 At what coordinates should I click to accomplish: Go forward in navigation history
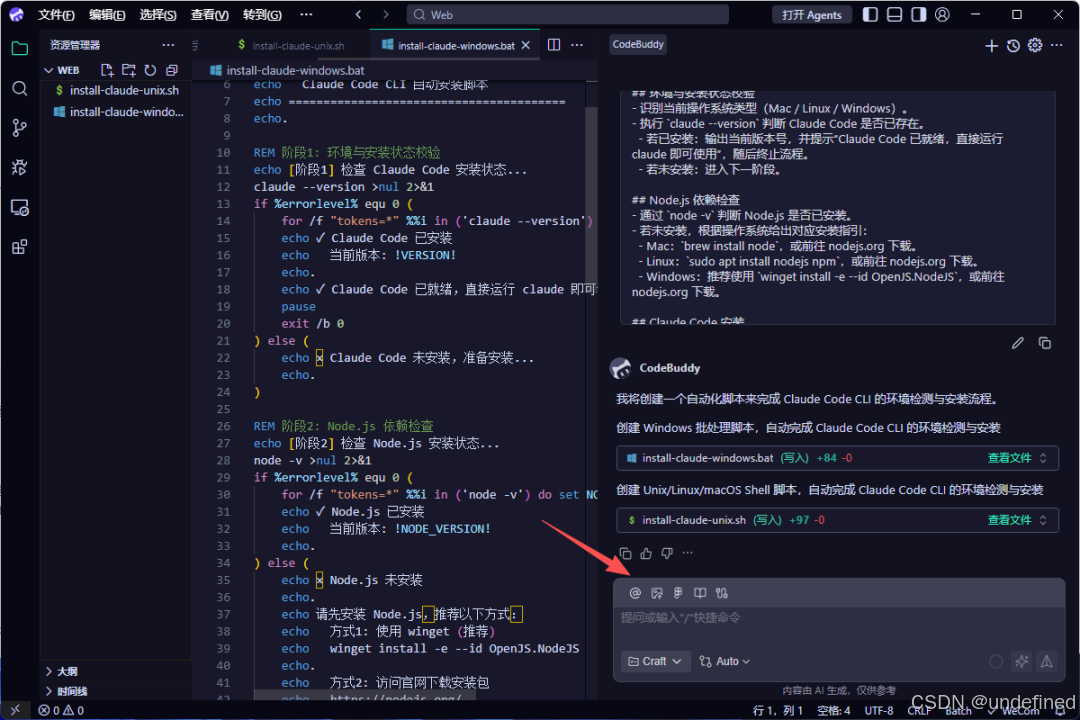coord(386,14)
